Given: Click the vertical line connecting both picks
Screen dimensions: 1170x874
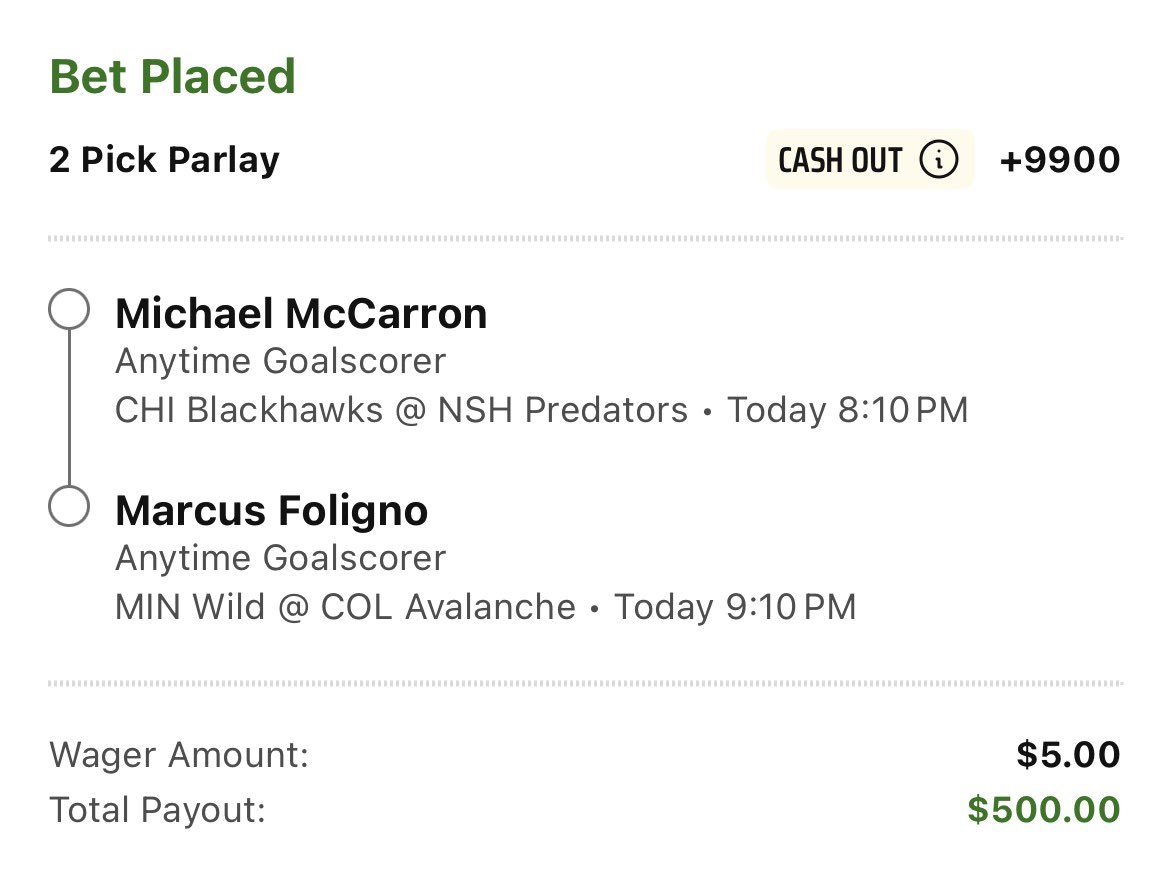Looking at the screenshot, I should click(69, 409).
